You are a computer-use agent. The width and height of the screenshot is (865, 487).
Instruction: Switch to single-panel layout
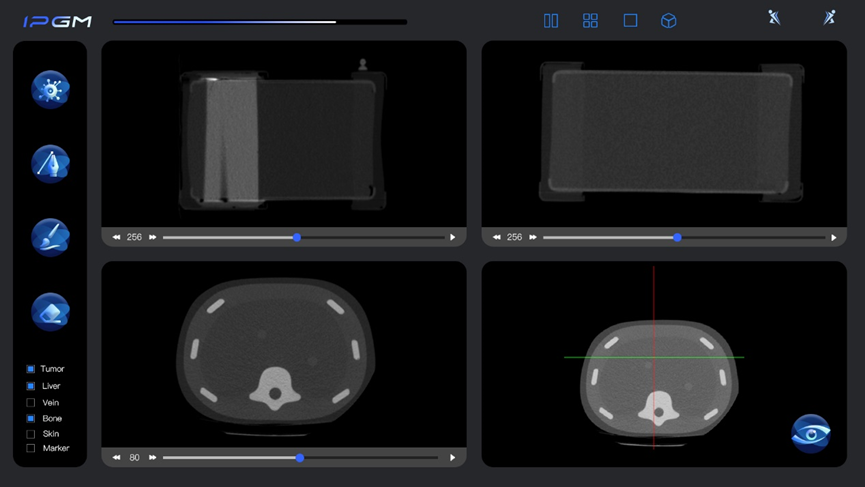click(x=630, y=21)
